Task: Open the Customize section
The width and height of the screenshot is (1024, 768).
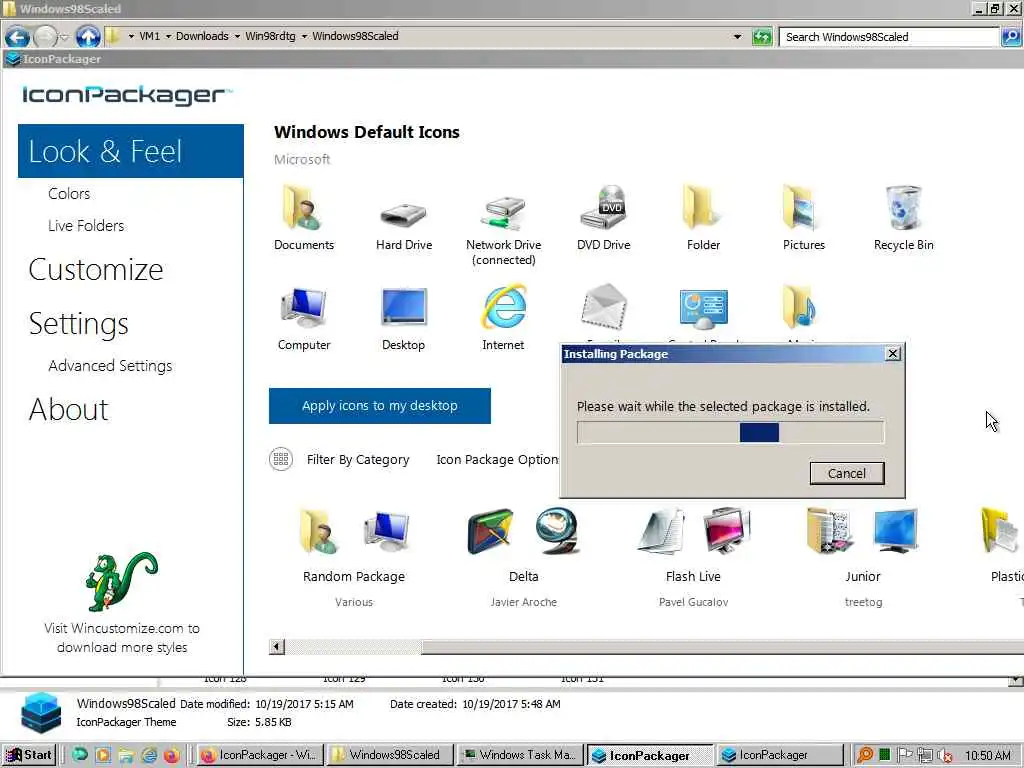Action: pos(95,270)
